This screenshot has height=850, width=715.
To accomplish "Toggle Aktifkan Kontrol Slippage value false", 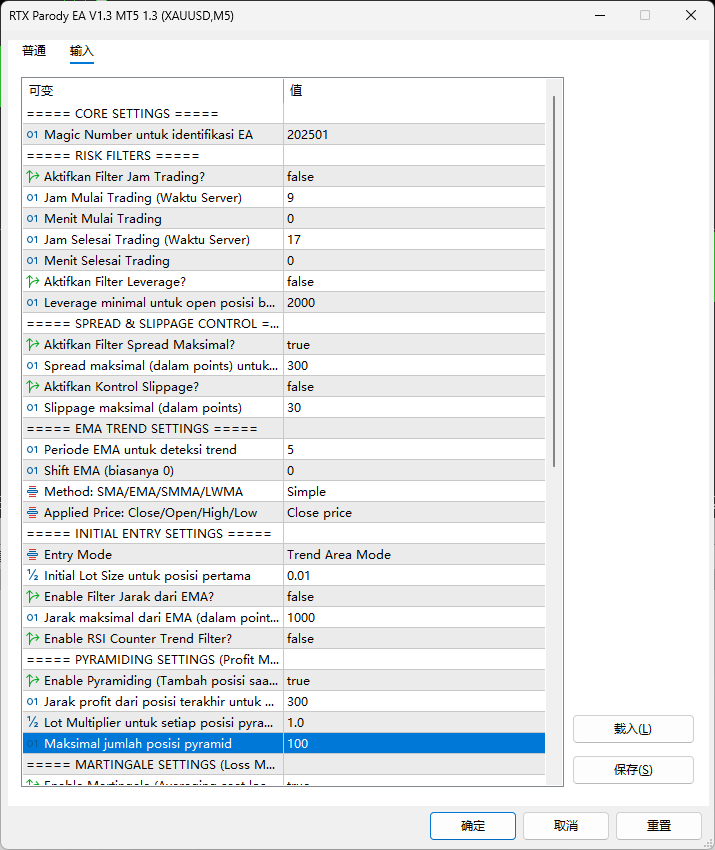I will click(x=413, y=387).
